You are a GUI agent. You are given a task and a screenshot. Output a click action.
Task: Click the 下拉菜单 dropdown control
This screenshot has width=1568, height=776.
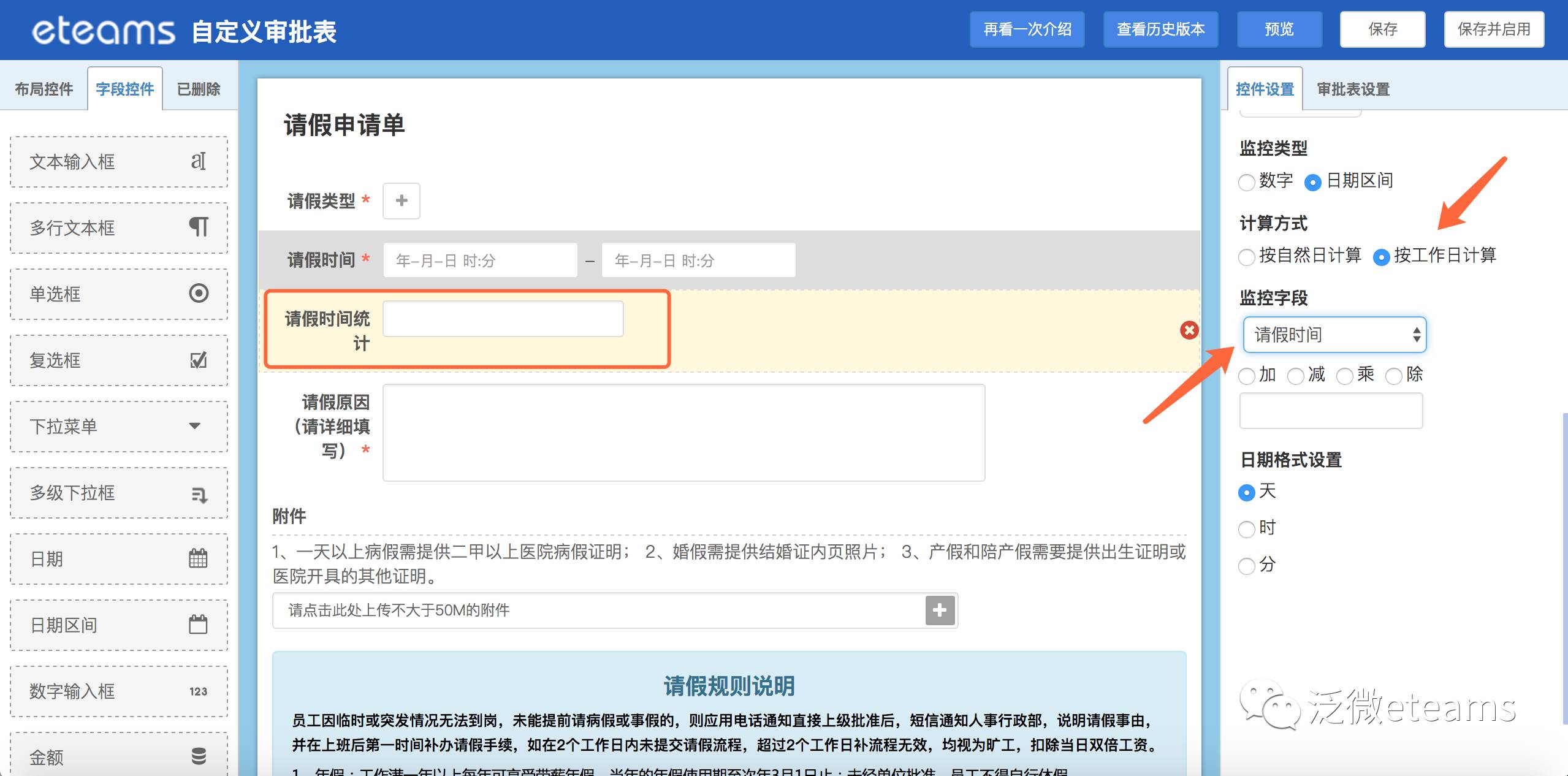click(118, 427)
